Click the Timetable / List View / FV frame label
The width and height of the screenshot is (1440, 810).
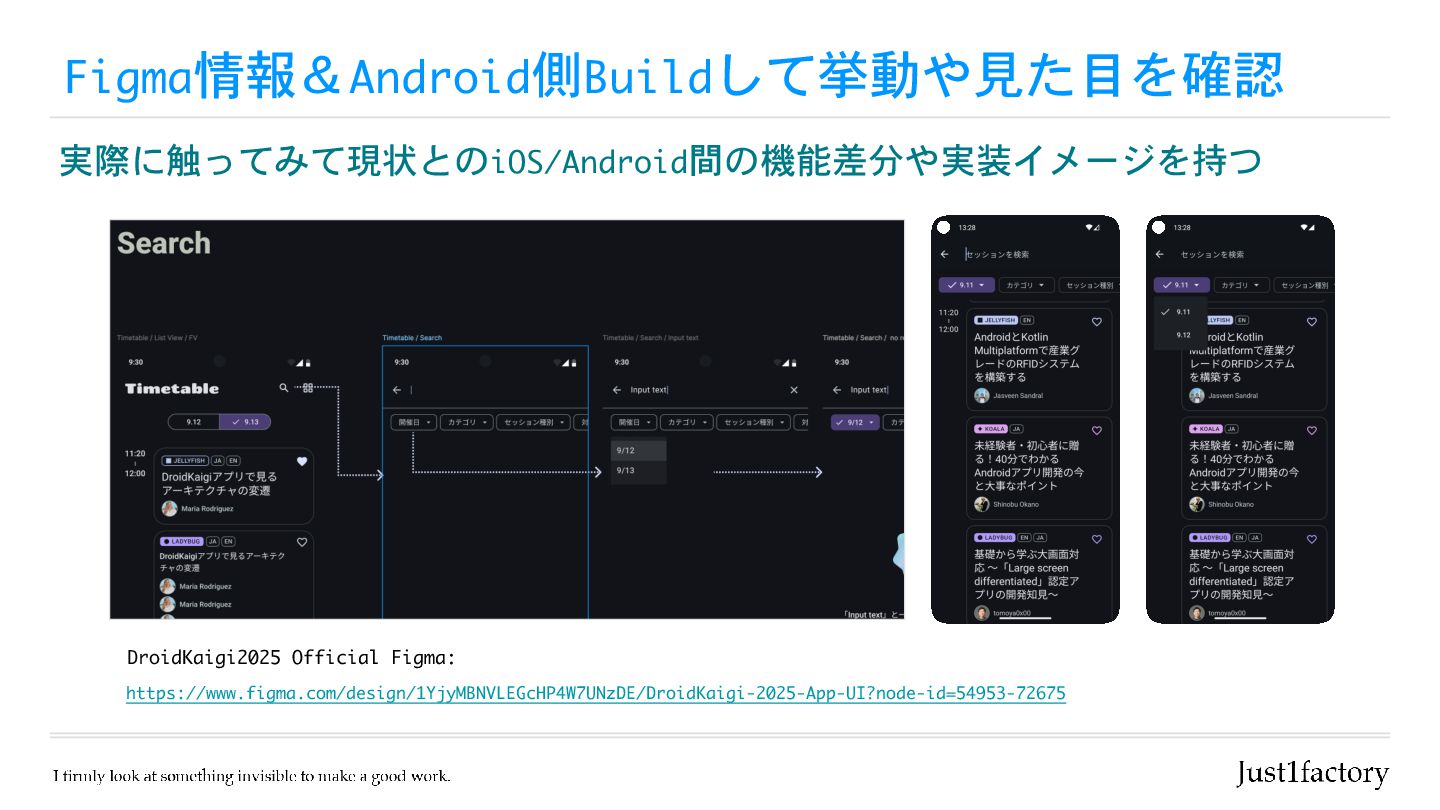(x=157, y=338)
